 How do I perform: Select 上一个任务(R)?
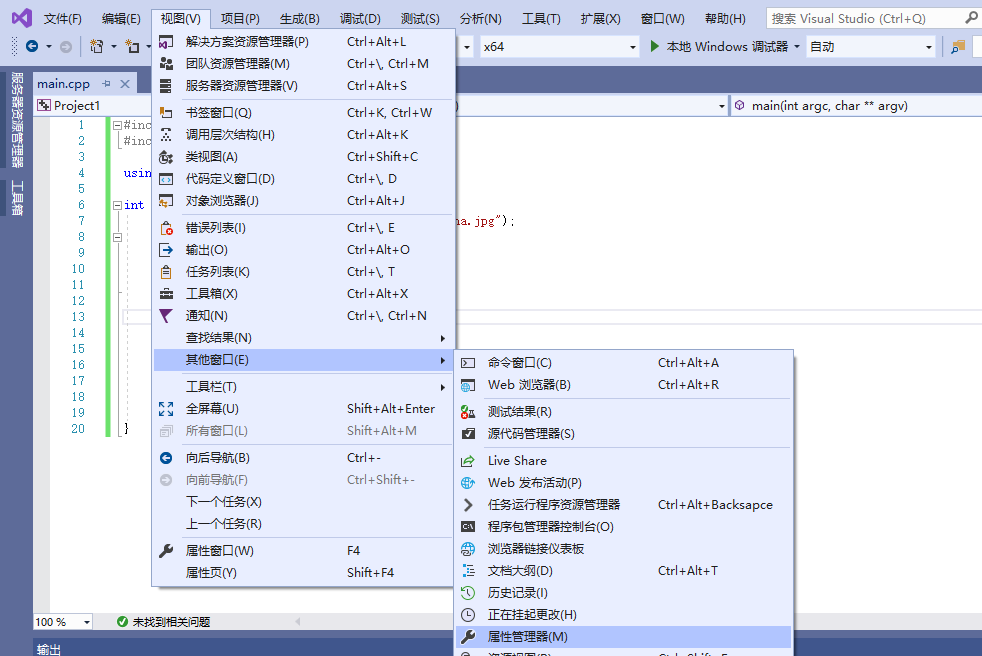303,524
